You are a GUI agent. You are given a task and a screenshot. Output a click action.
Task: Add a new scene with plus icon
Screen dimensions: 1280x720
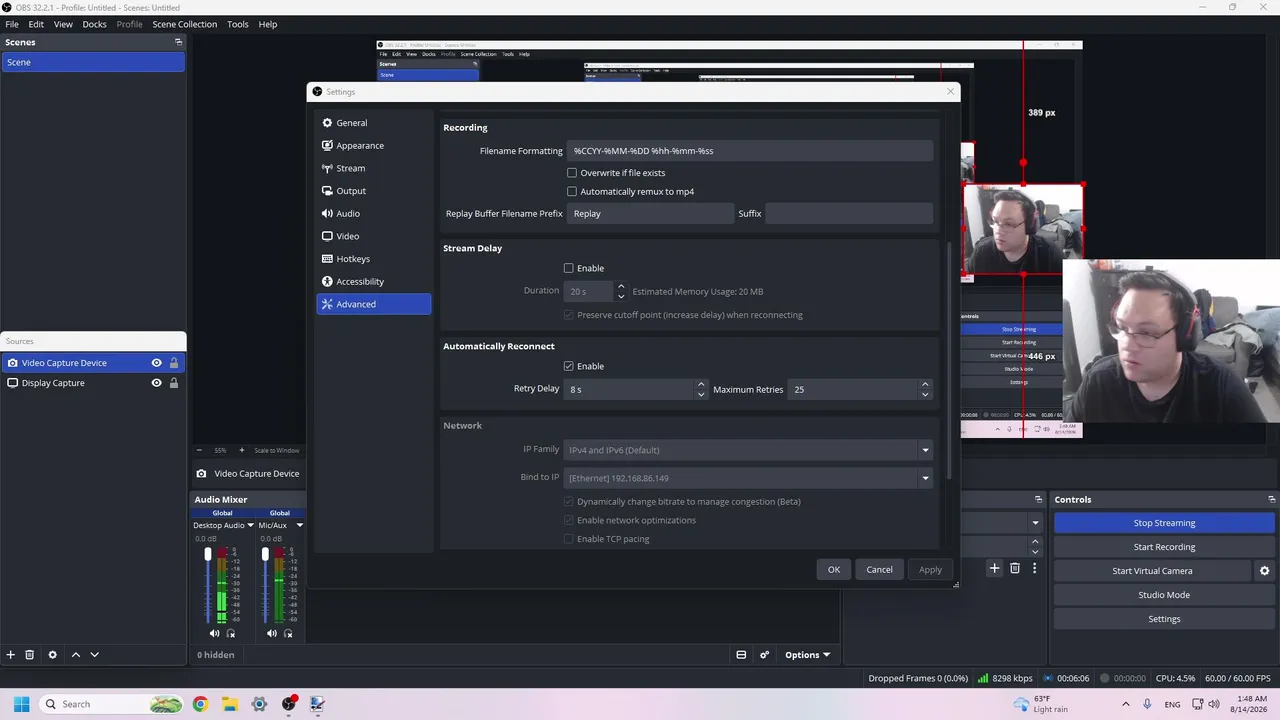pyautogui.click(x=11, y=655)
